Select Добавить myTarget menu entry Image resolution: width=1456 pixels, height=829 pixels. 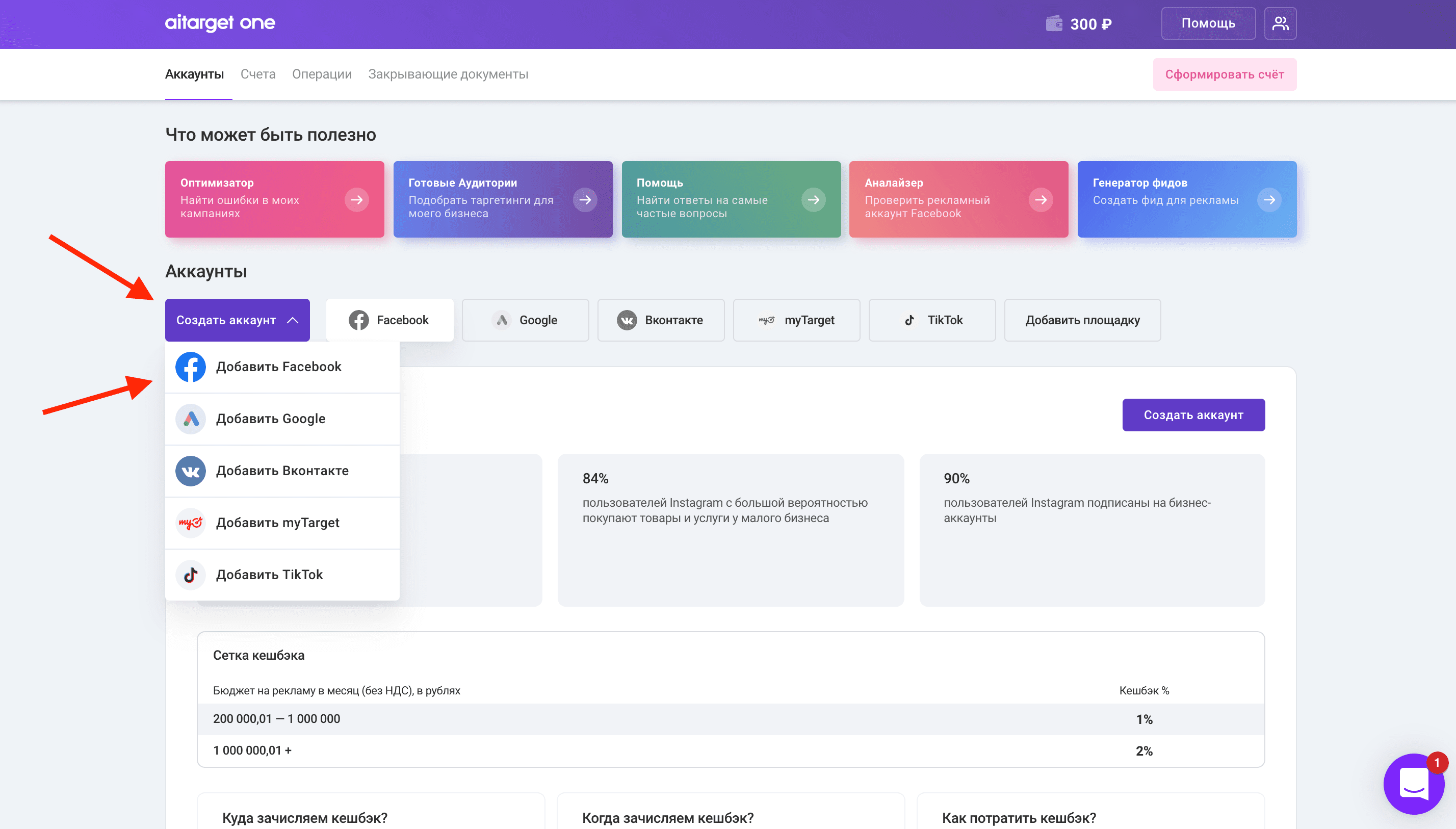point(282,523)
